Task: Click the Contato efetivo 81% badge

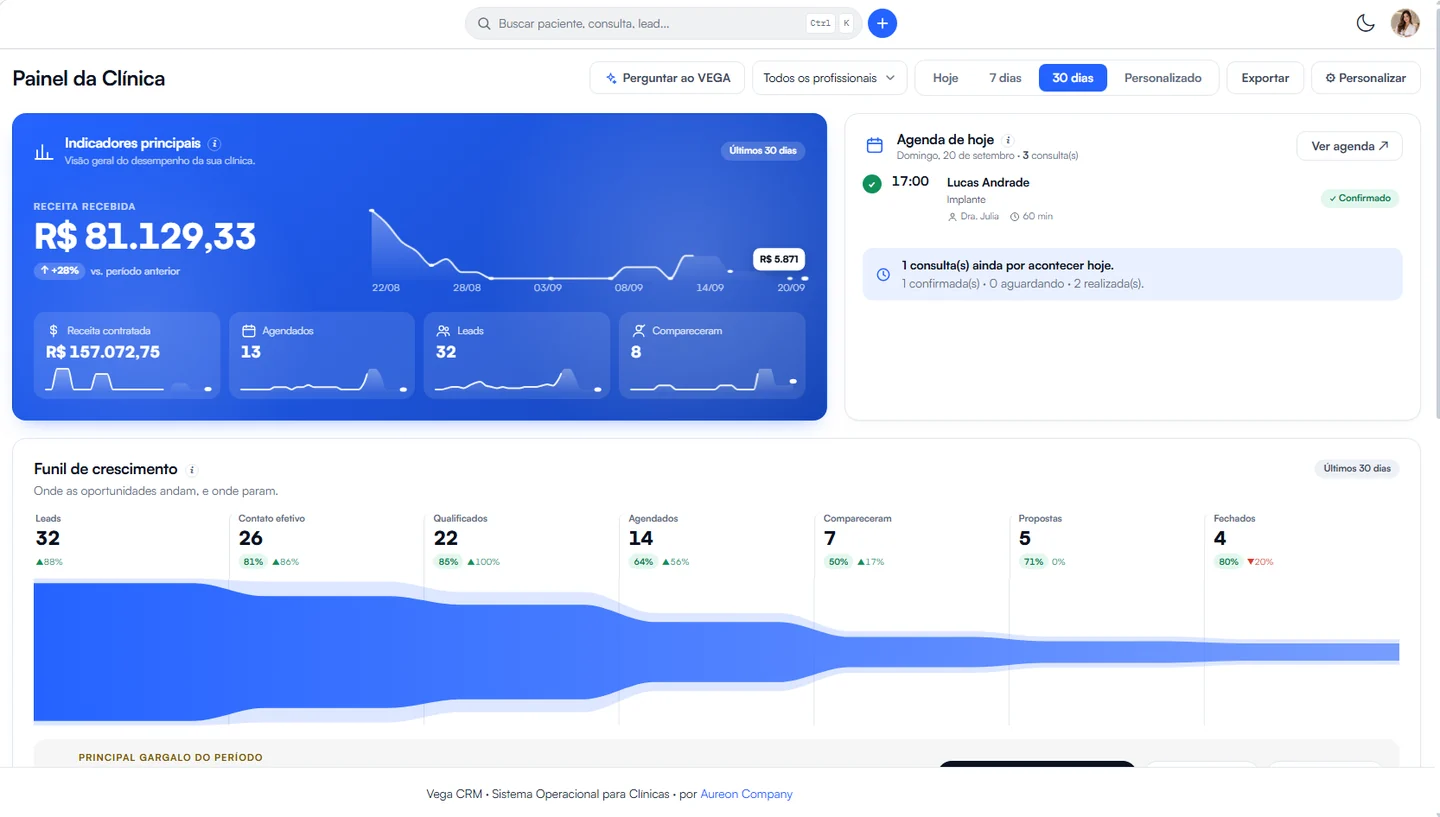Action: (x=253, y=562)
